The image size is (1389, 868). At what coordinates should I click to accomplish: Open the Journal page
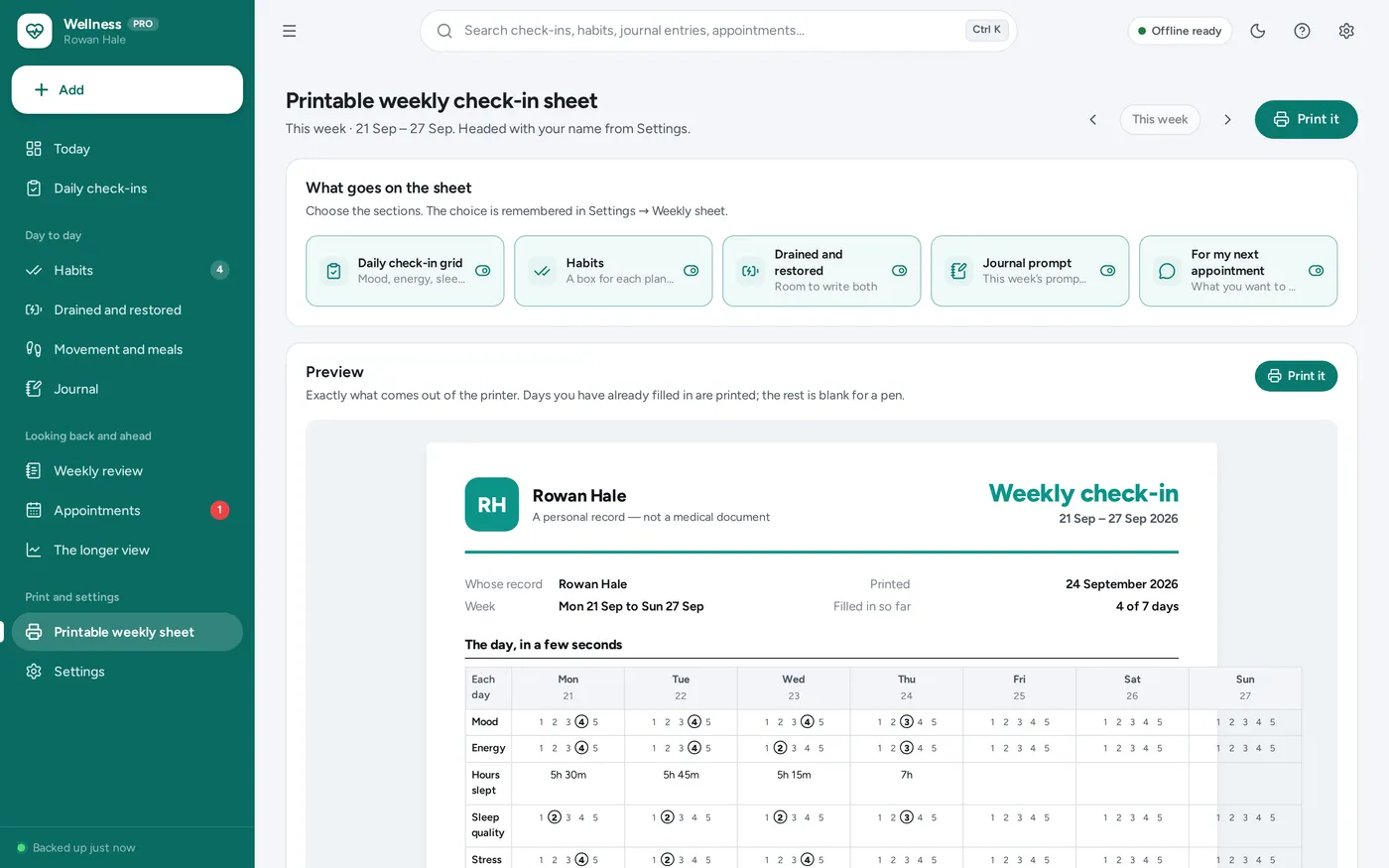click(x=127, y=389)
